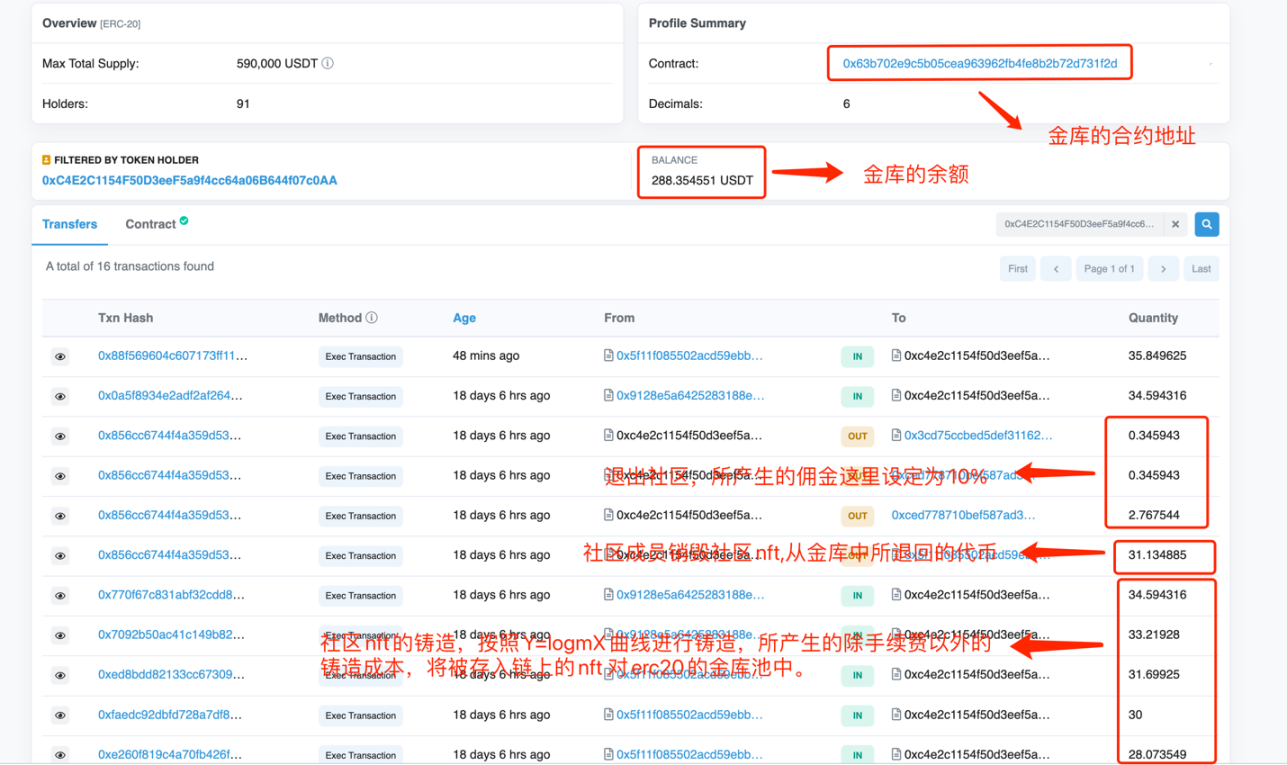Viewport: 1287px width, 765px height.
Task: Click the eye icon for transaction 0xfaedc92dbfd728a7df8
Action: coord(60,715)
